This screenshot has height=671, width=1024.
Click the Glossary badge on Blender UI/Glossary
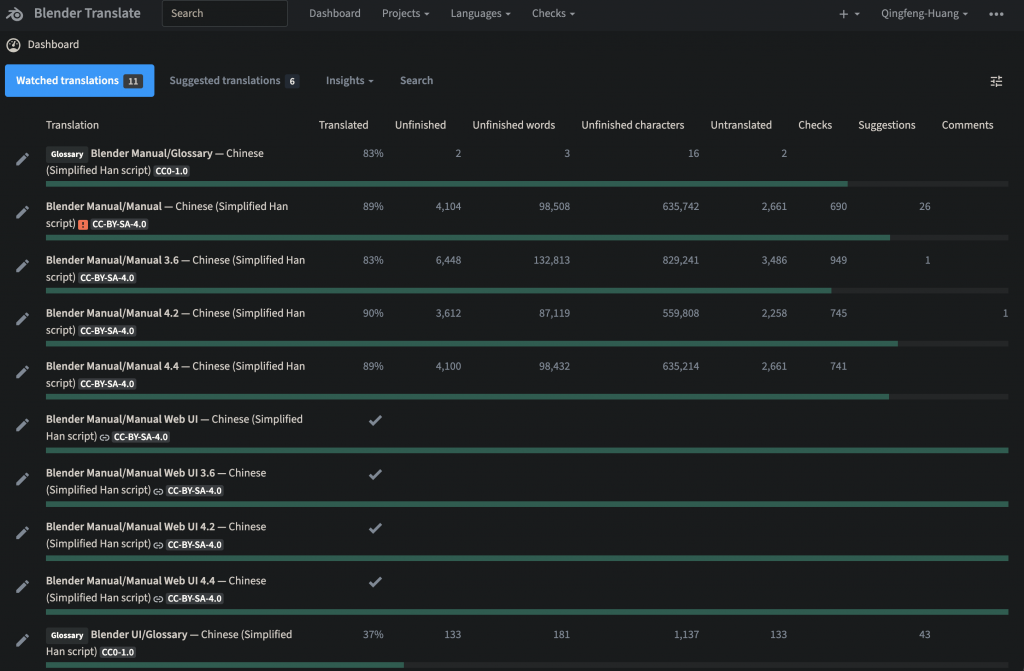[67, 635]
